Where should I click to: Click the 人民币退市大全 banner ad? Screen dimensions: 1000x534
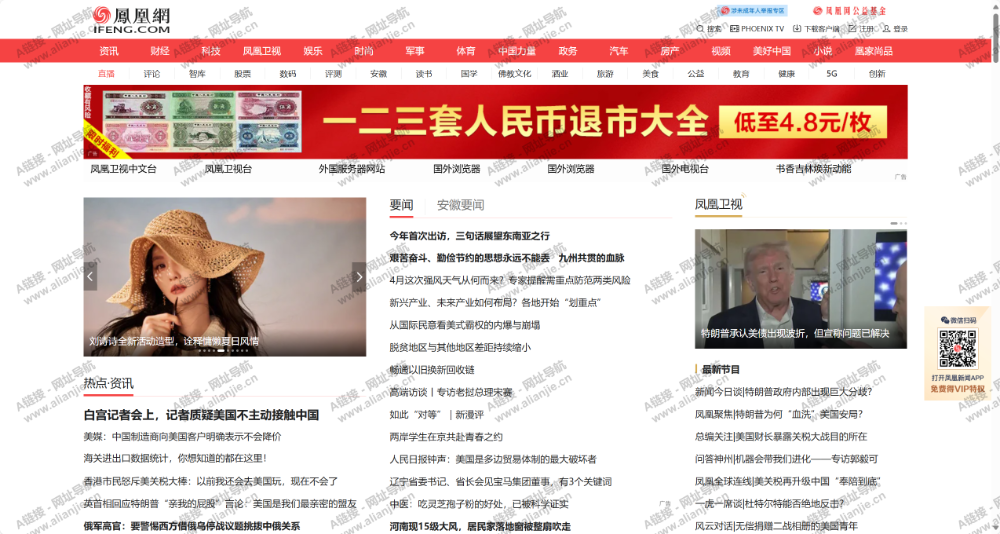click(x=496, y=122)
